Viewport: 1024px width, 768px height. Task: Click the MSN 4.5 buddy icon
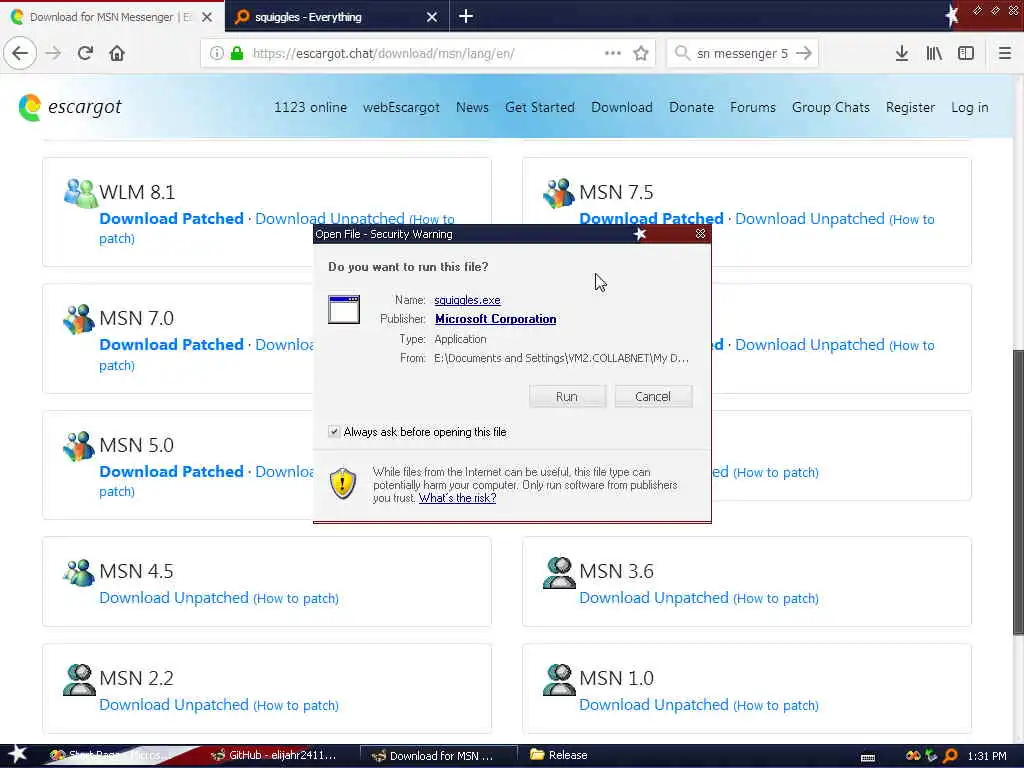pyautogui.click(x=79, y=572)
